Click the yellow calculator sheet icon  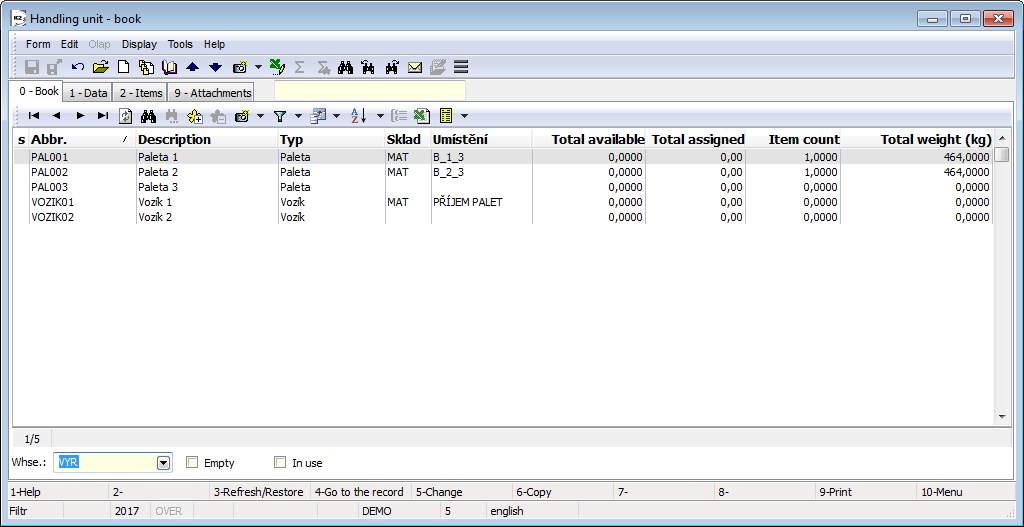point(447,116)
